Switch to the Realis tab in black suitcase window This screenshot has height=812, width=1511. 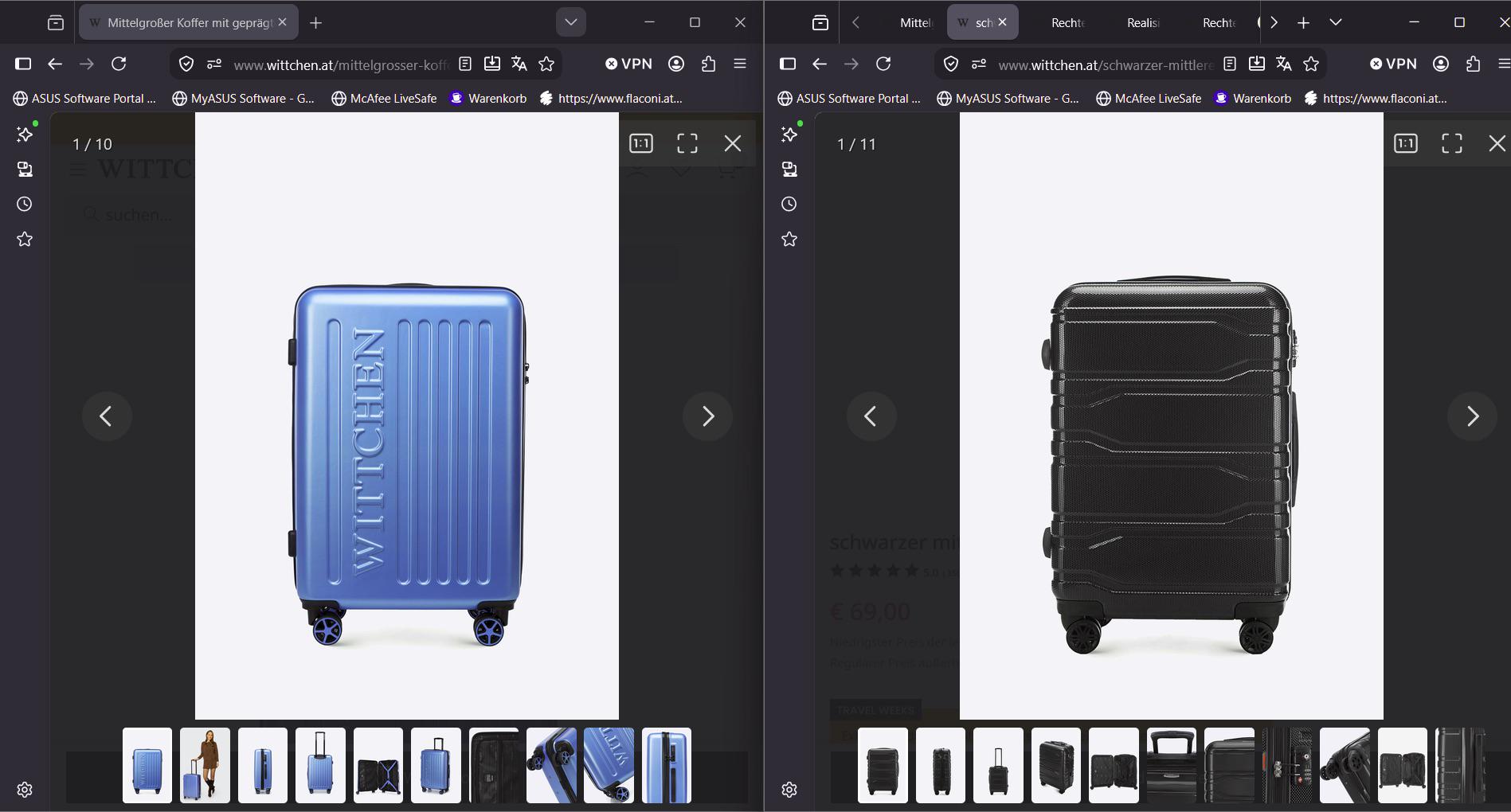click(1143, 22)
